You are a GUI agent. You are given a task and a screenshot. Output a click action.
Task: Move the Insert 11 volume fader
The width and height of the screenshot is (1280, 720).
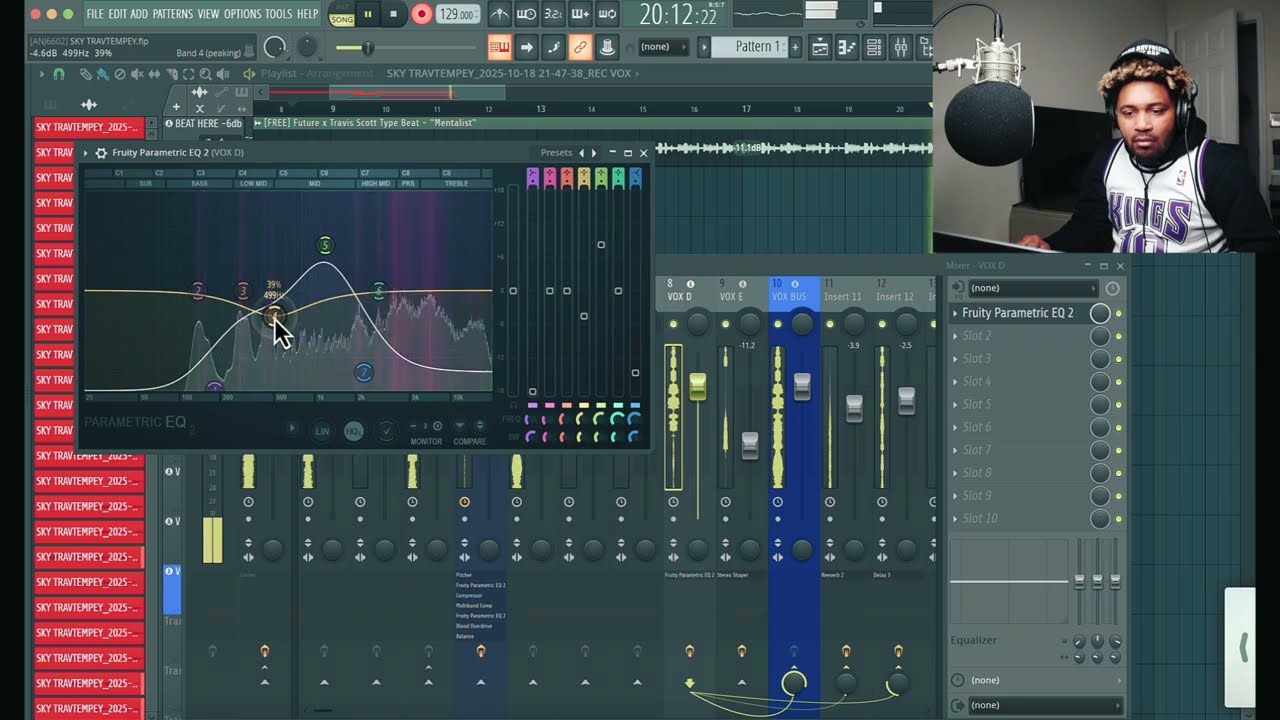coord(854,408)
